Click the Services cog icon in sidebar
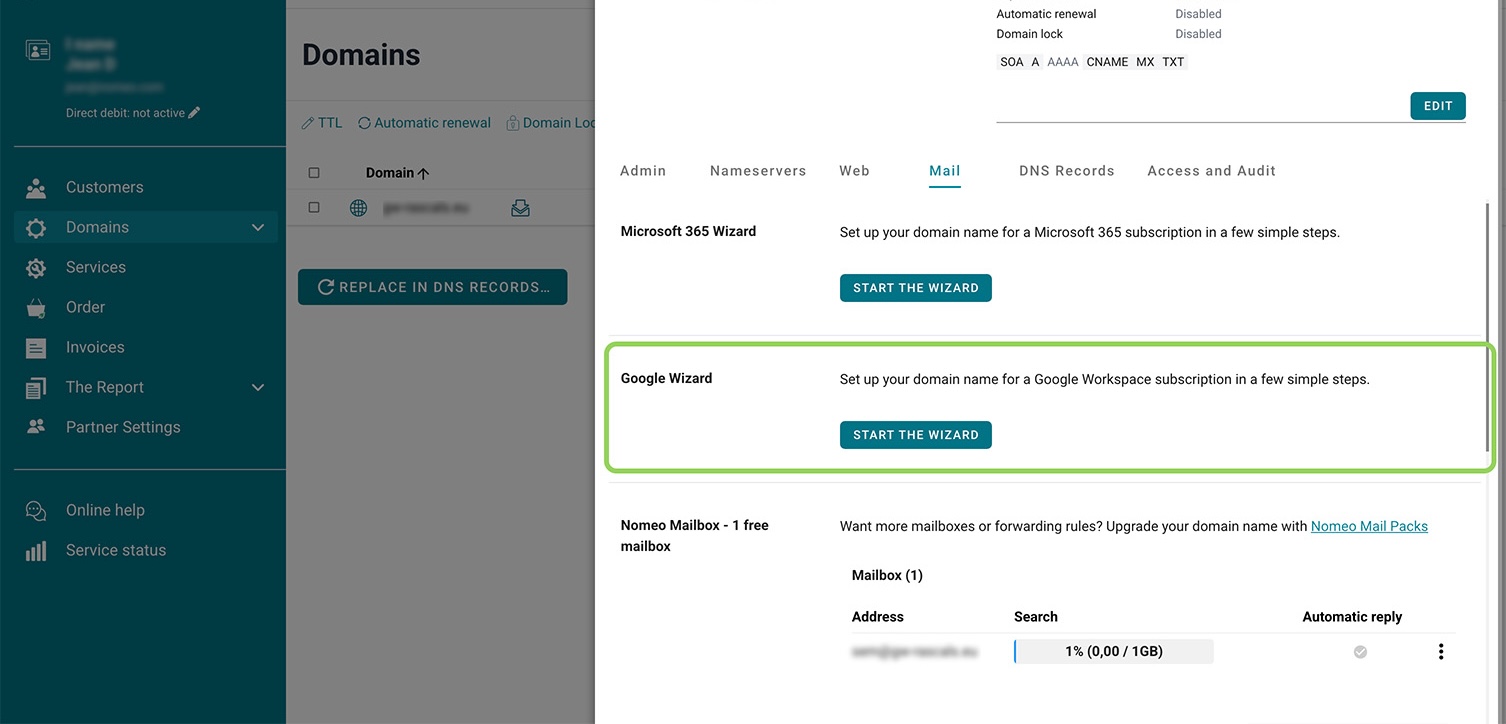The width and height of the screenshot is (1506, 724). pyautogui.click(x=36, y=268)
